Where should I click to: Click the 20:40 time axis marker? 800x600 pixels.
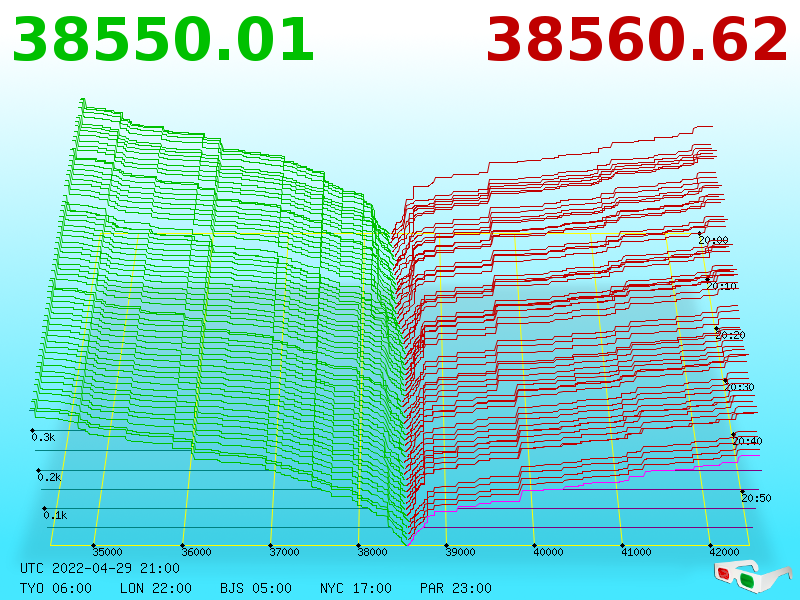click(x=747, y=441)
